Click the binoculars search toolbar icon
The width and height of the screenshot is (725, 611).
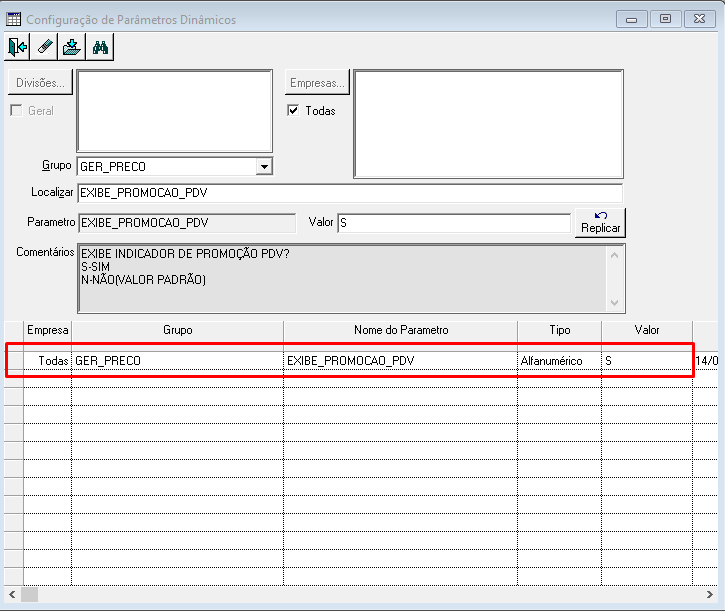tap(100, 47)
